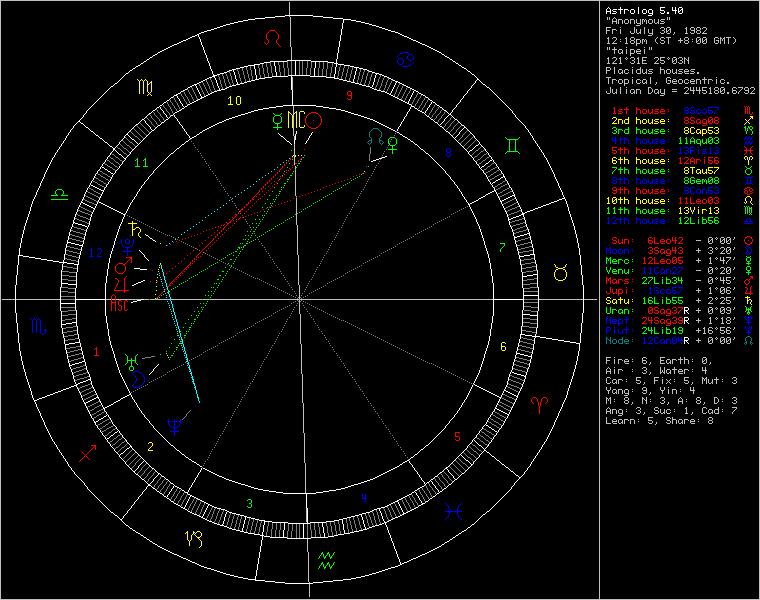The width and height of the screenshot is (760, 600).
Task: Select the Sagittarius arrow glyph on outer ring
Action: (x=87, y=452)
